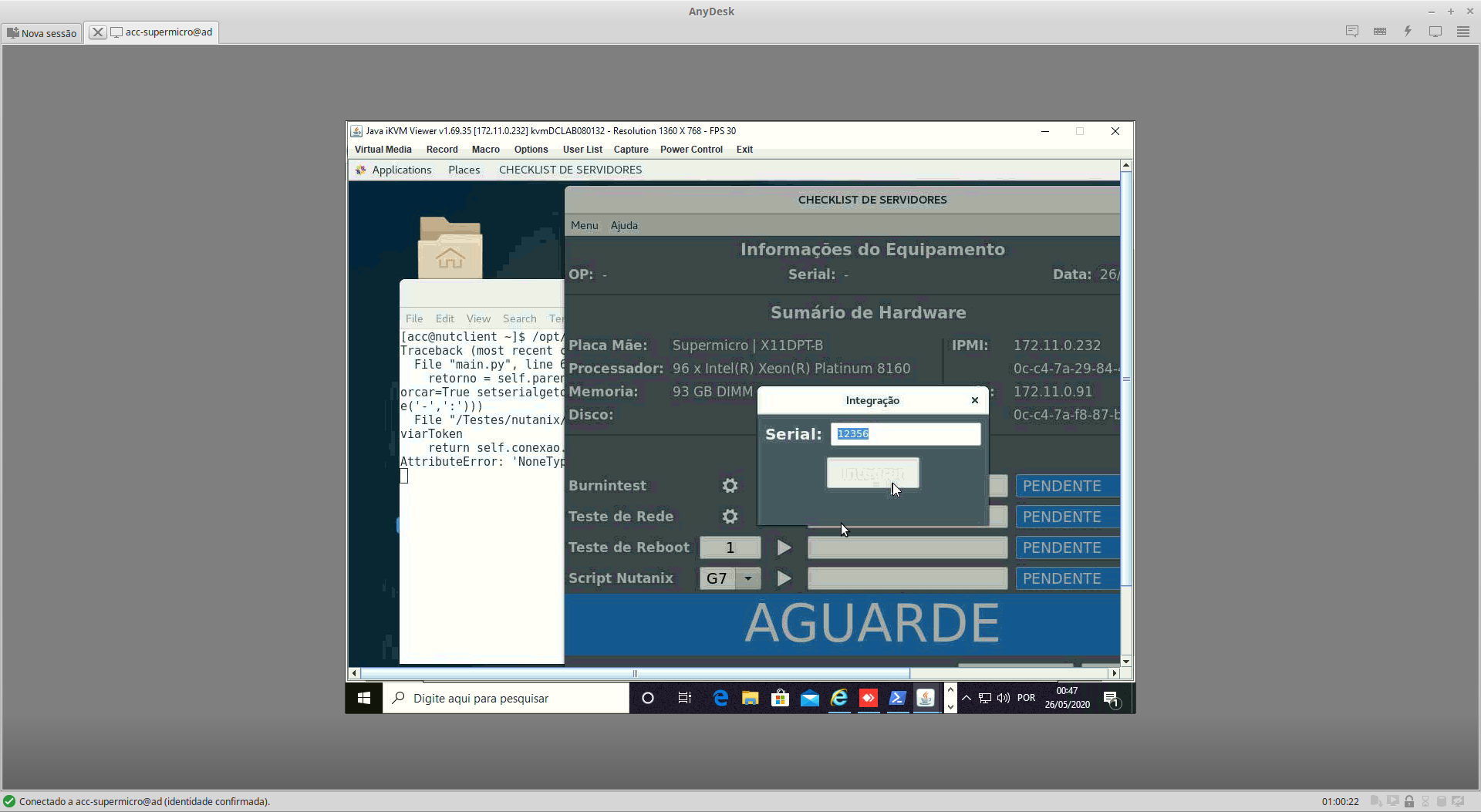Click the Teste de Reboot count field
Viewport: 1481px width, 812px height.
[x=730, y=548]
